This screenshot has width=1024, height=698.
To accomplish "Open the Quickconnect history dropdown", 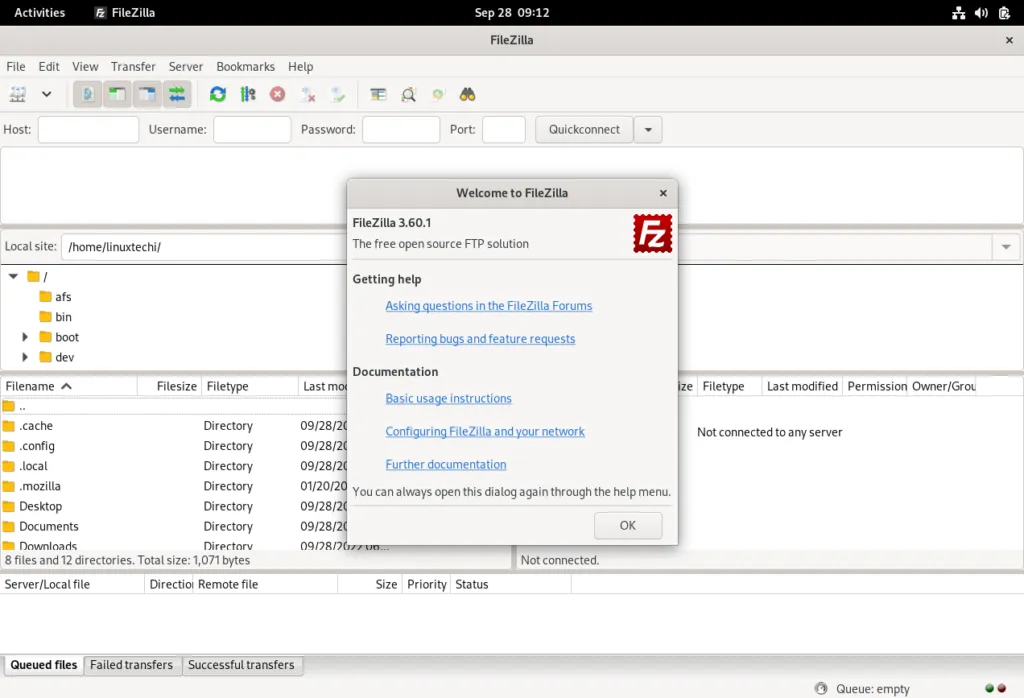I will (x=648, y=129).
